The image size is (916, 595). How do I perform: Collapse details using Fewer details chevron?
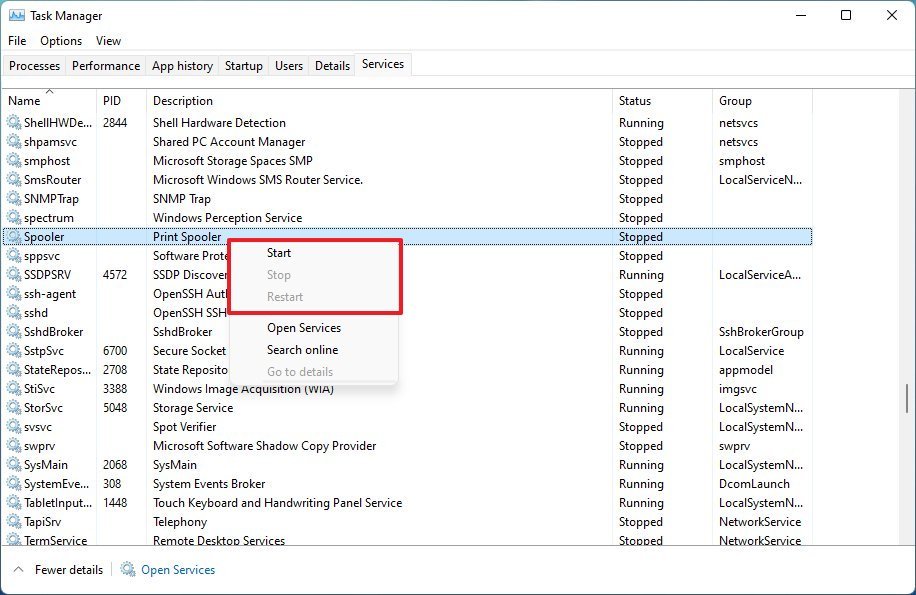(19, 569)
